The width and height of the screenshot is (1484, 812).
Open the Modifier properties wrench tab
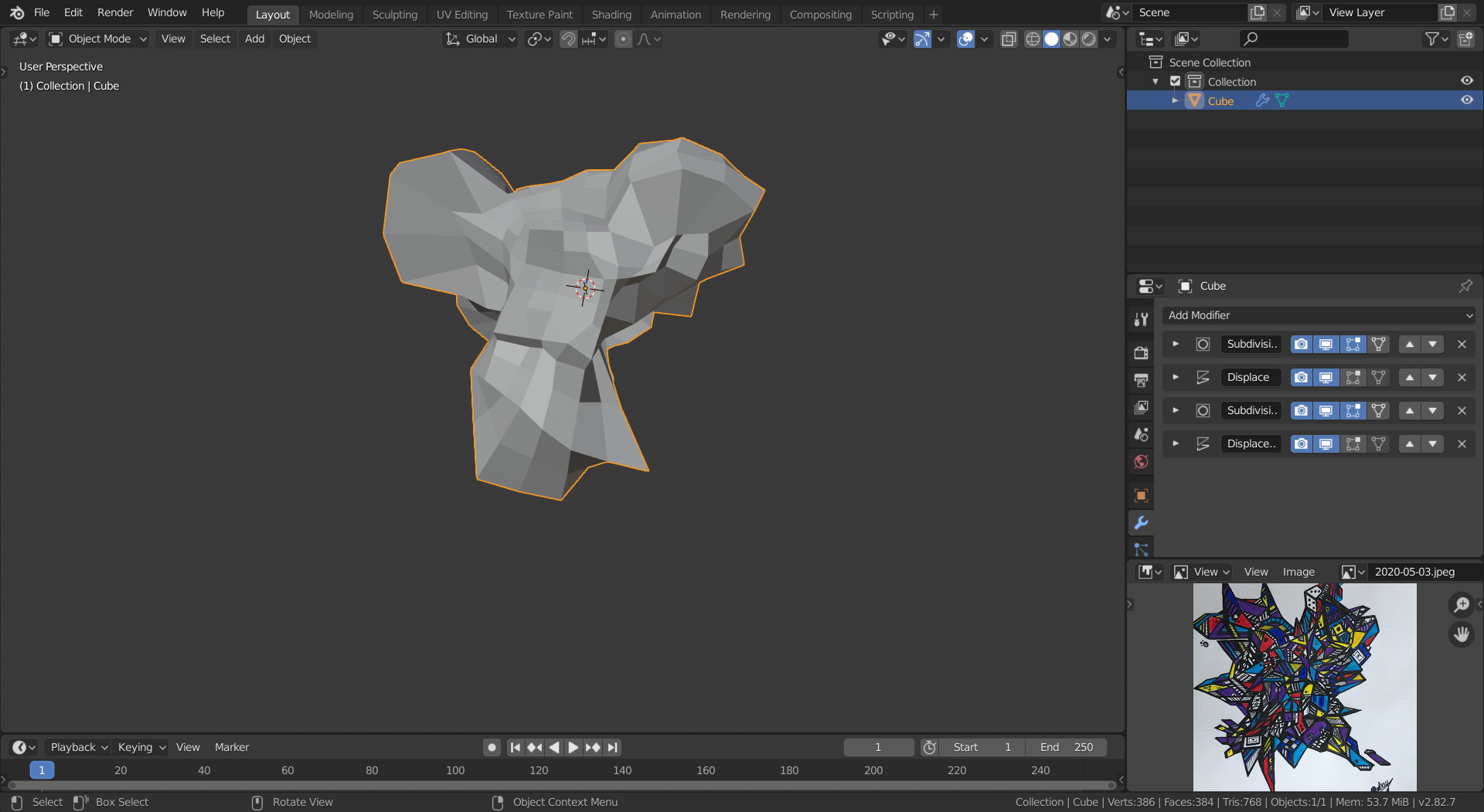tap(1141, 523)
